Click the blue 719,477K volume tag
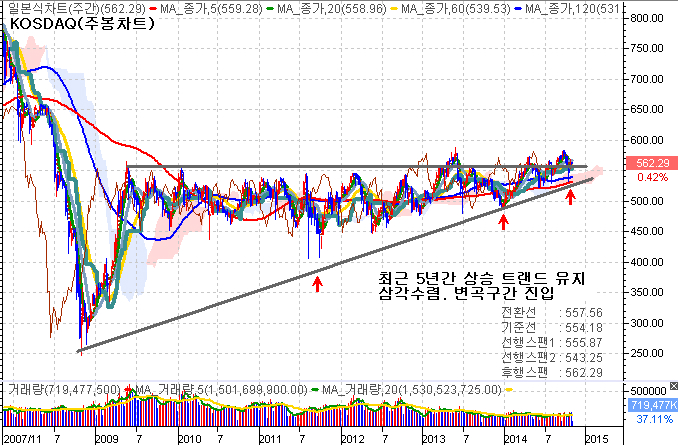Viewport: 678px width, 445px height. pyautogui.click(x=656, y=405)
